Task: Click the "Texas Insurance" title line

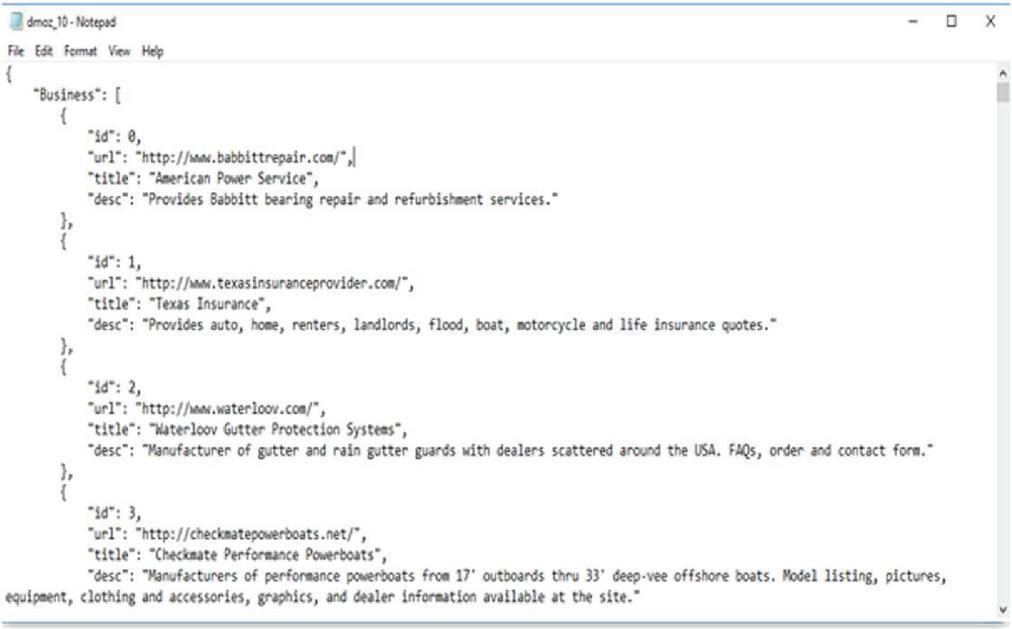Action: [179, 304]
